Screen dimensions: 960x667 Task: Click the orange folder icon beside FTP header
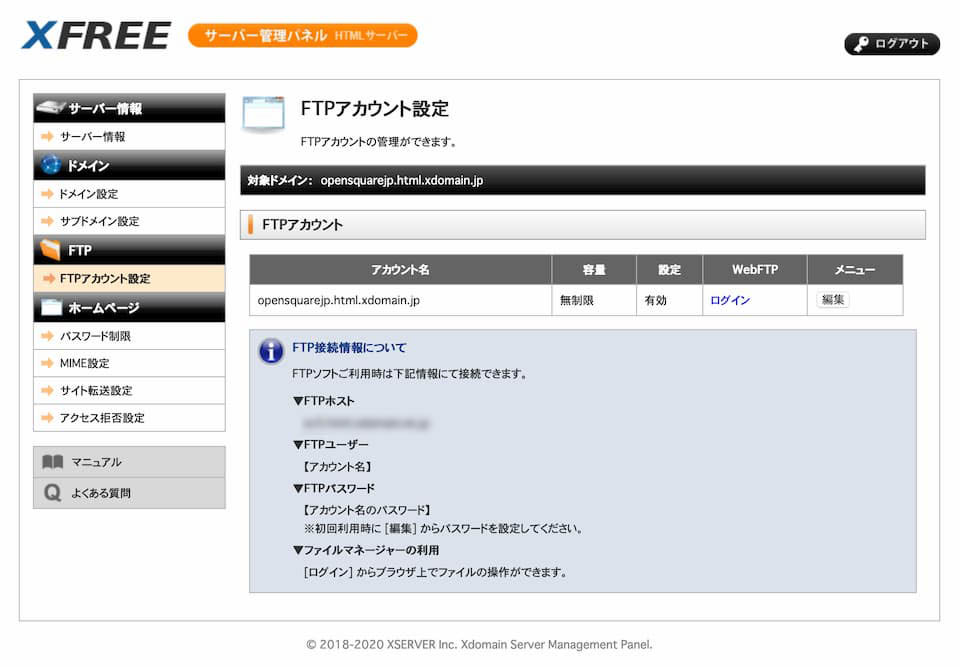coord(51,250)
